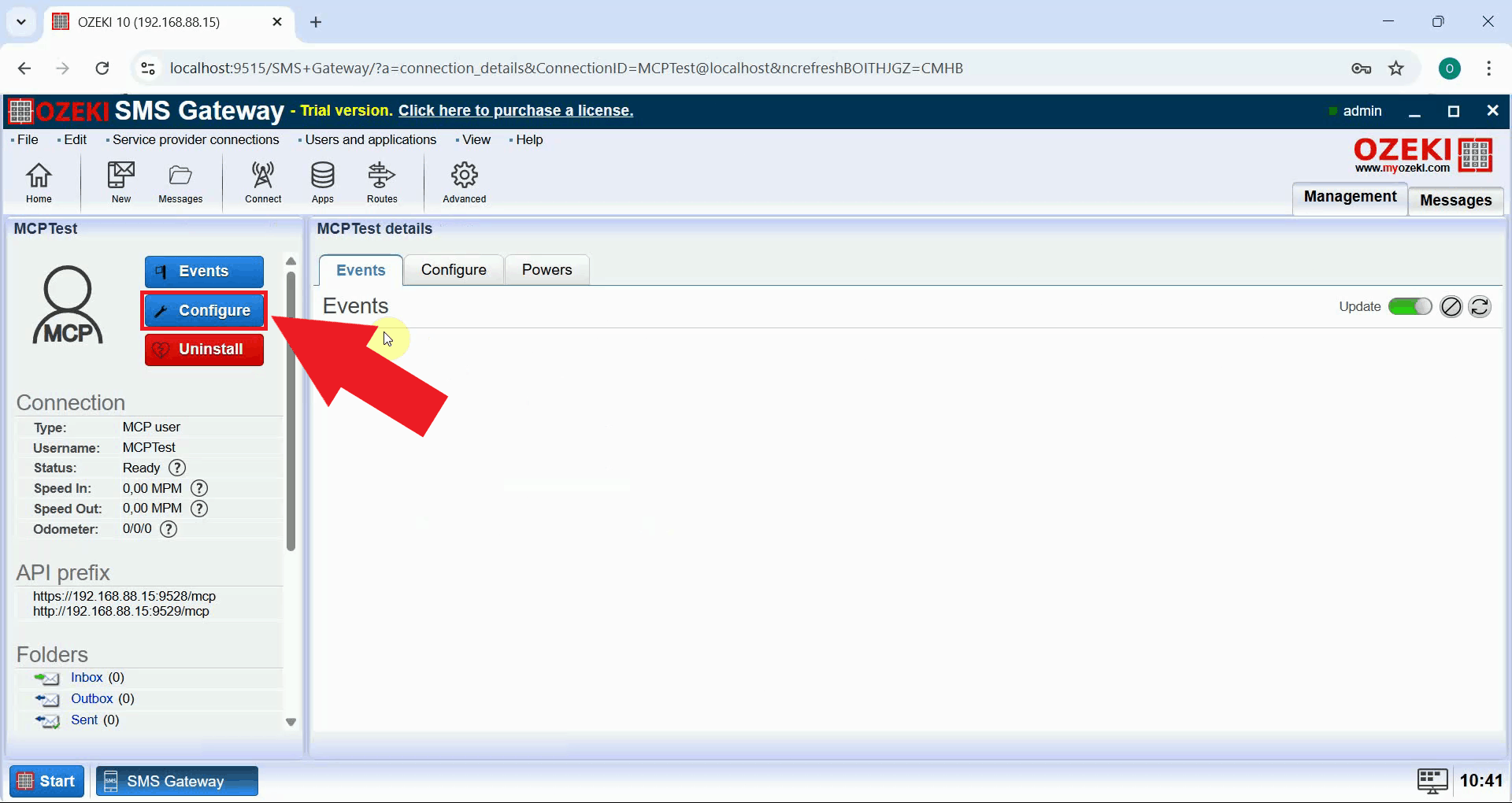
Task: Click the New connection icon
Action: click(x=120, y=182)
